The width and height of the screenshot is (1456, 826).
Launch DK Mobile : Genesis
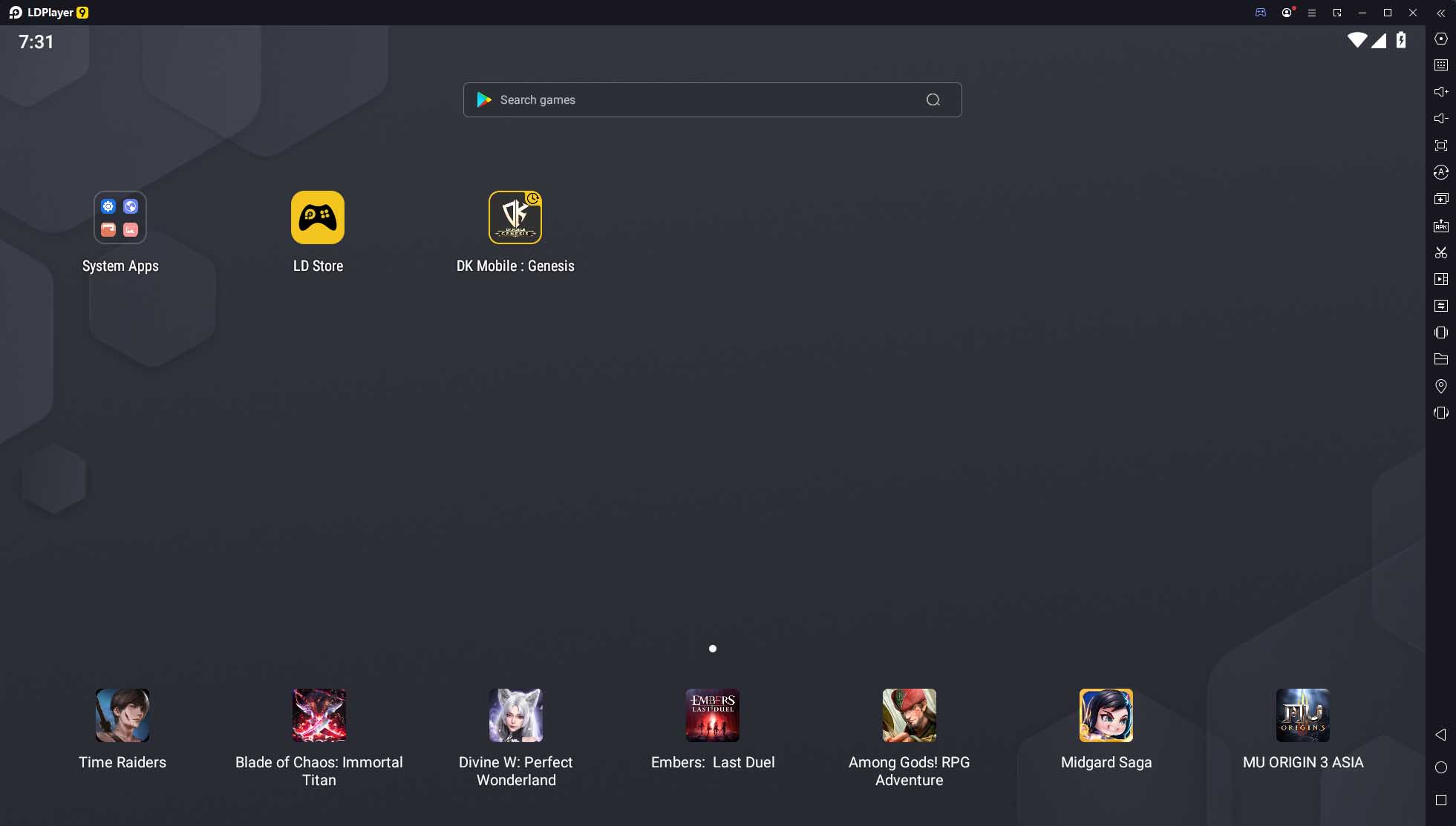tap(515, 217)
